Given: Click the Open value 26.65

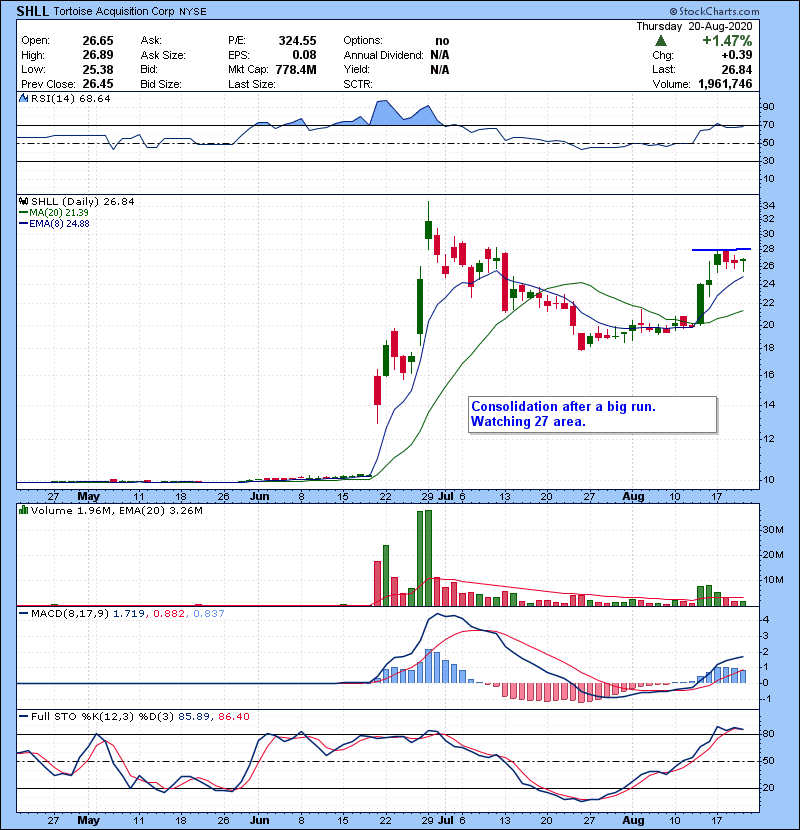Looking at the screenshot, I should point(98,41).
